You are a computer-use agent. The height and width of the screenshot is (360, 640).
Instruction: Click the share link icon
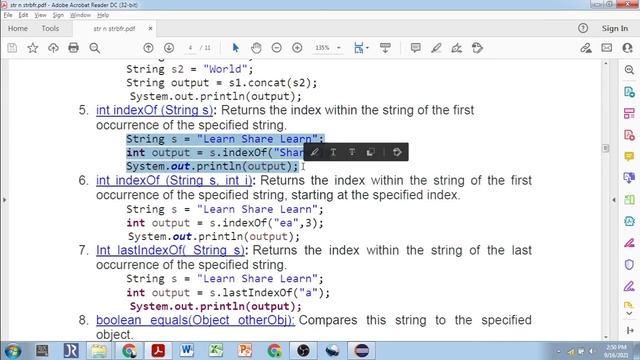586,48
